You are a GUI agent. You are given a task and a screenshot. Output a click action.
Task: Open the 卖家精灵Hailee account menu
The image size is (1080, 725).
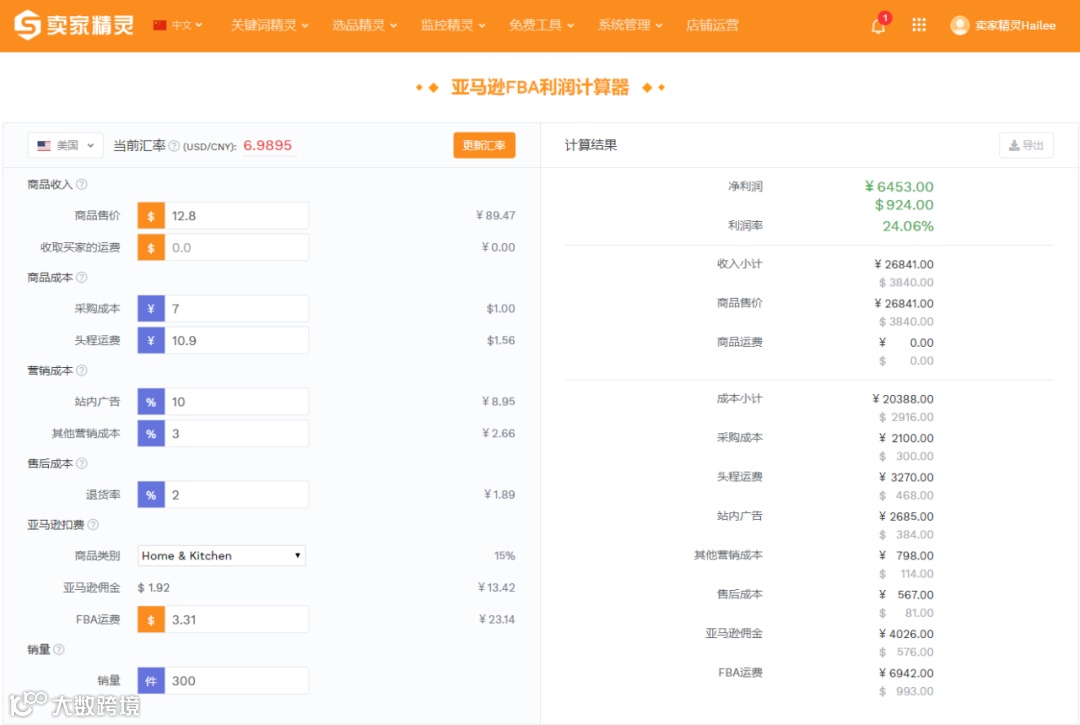(x=1015, y=25)
